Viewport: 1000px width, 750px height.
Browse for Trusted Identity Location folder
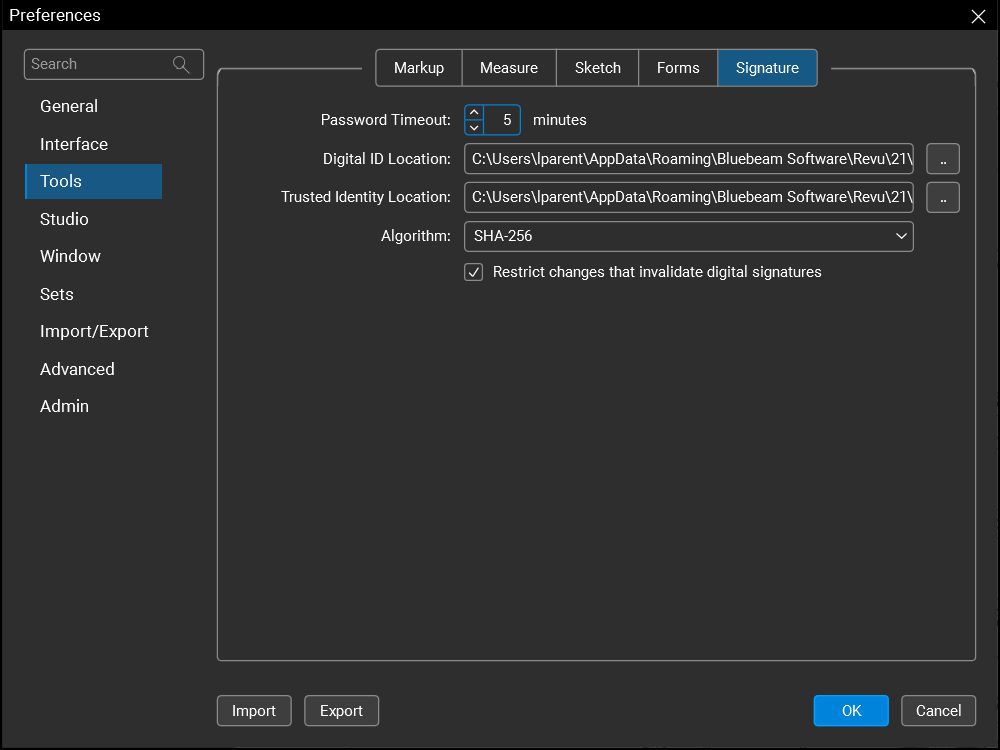942,197
